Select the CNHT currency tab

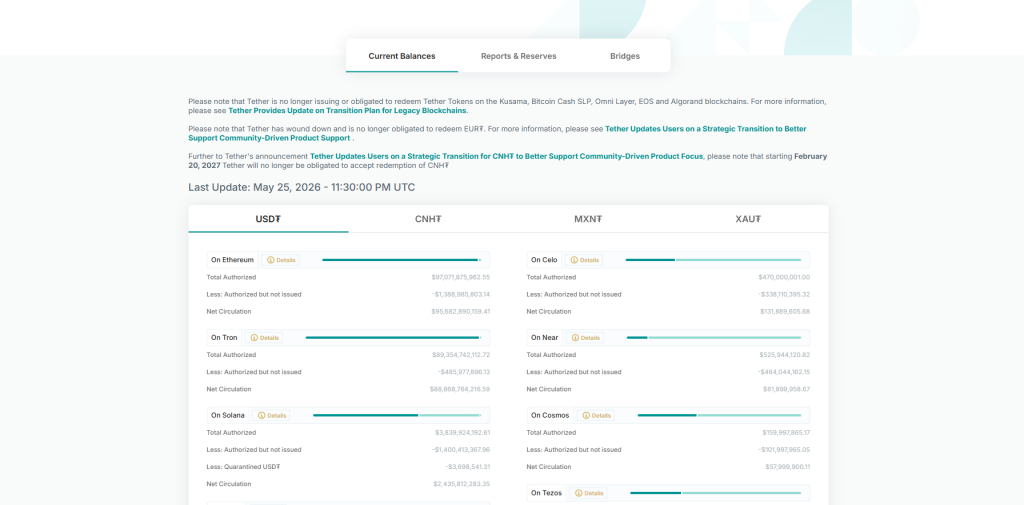tap(428, 219)
